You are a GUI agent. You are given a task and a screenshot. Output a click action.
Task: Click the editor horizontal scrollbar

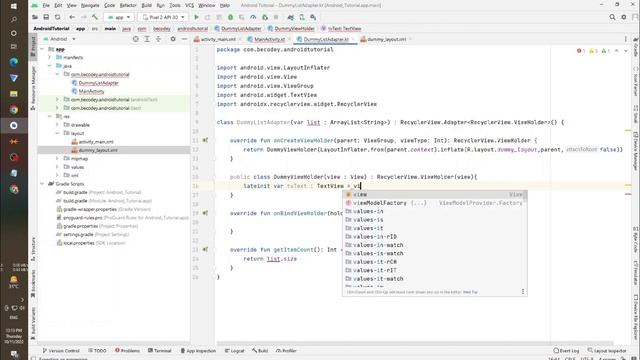[x=414, y=343]
